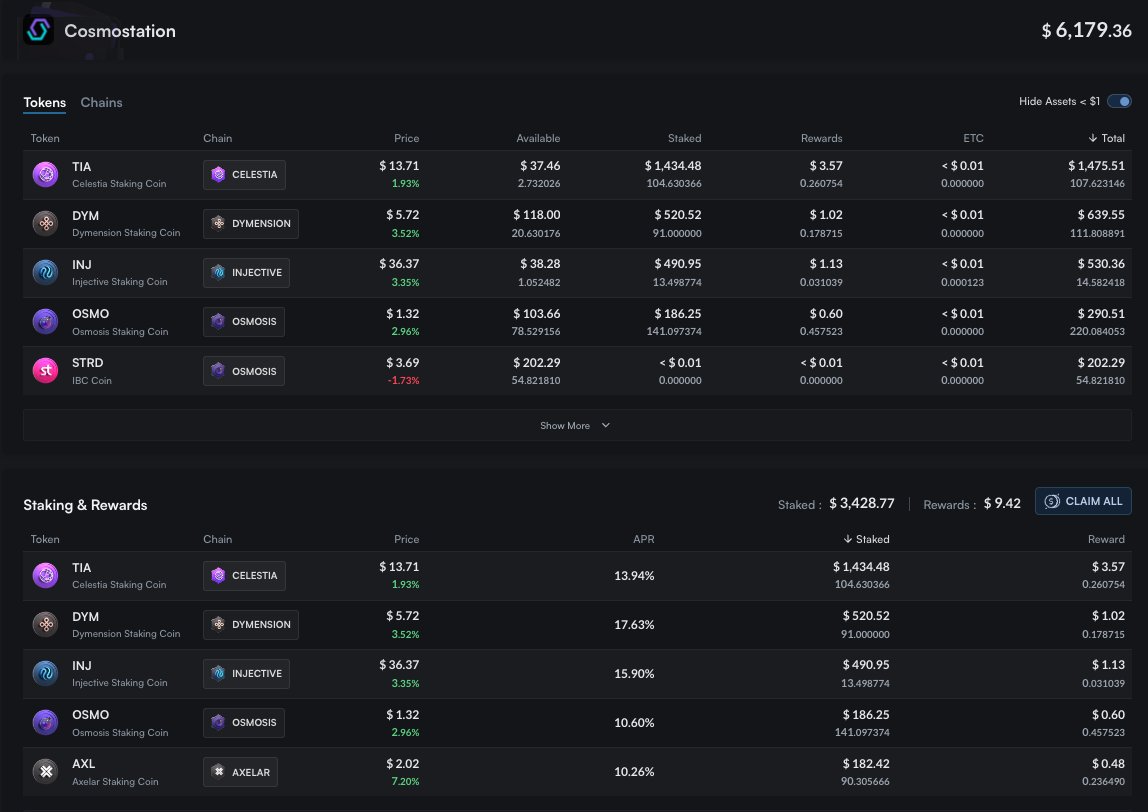Screen dimensions: 1148x812
Task: Click the total balance $ 6,179.36
Action: click(x=1086, y=30)
